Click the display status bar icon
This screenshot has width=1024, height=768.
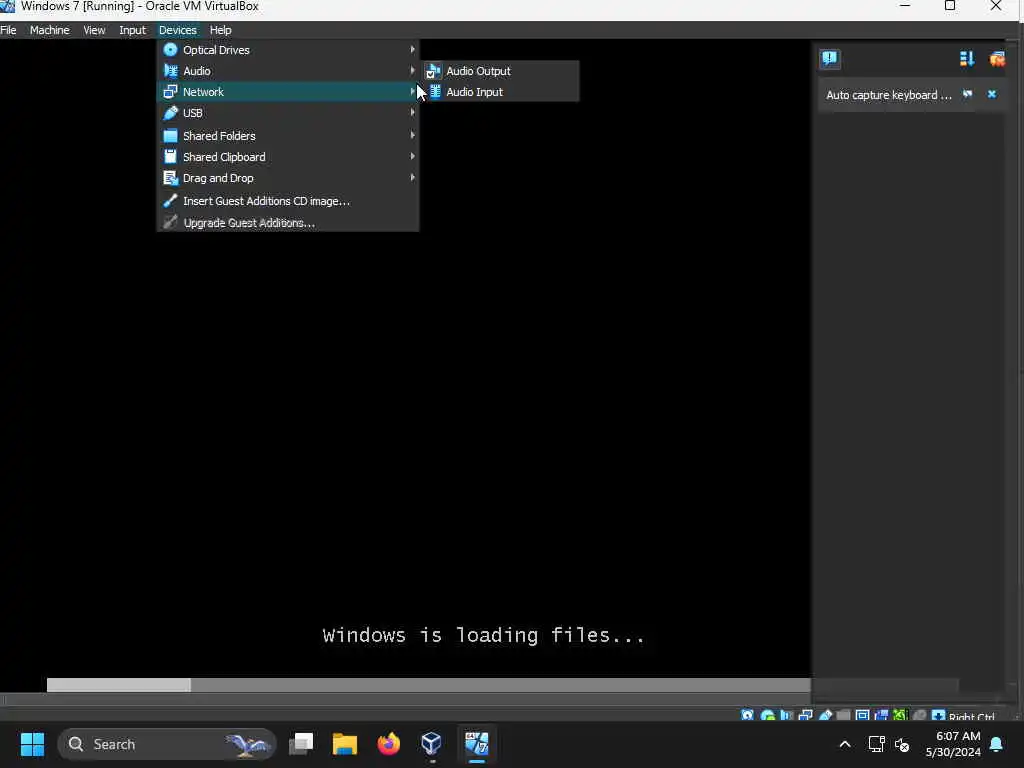click(x=862, y=715)
